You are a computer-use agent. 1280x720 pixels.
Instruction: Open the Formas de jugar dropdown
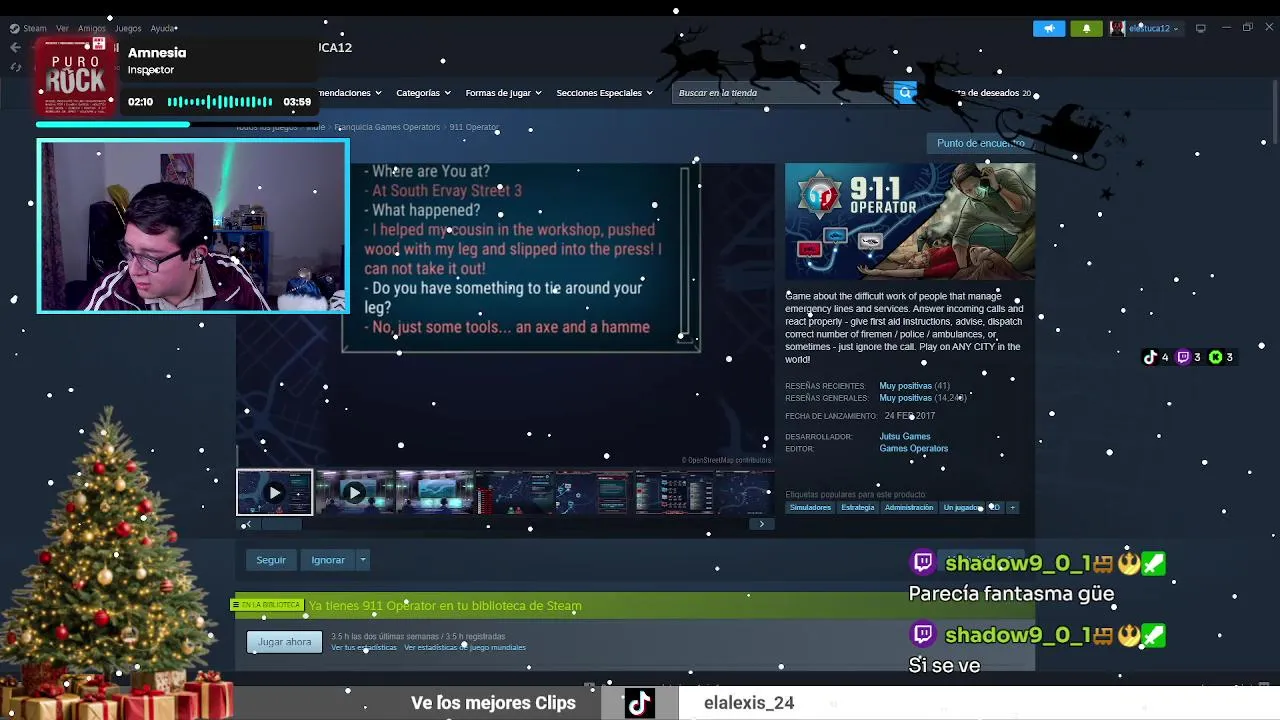click(503, 93)
